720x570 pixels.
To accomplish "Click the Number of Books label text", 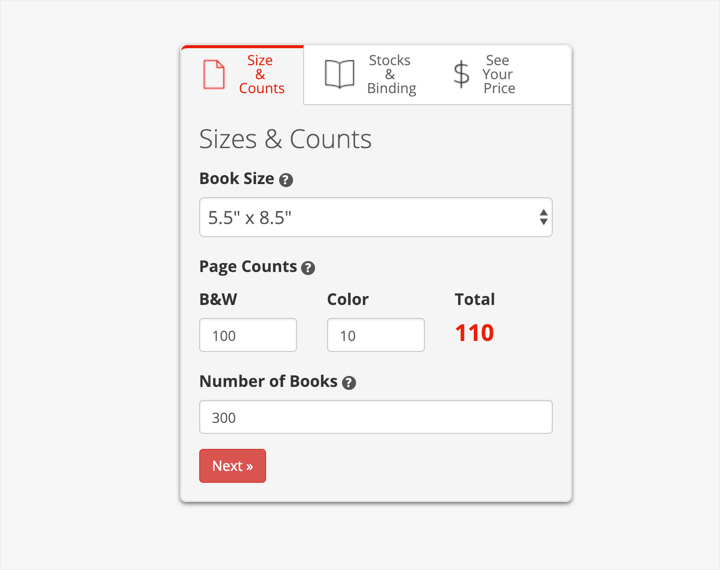I will [x=268, y=382].
